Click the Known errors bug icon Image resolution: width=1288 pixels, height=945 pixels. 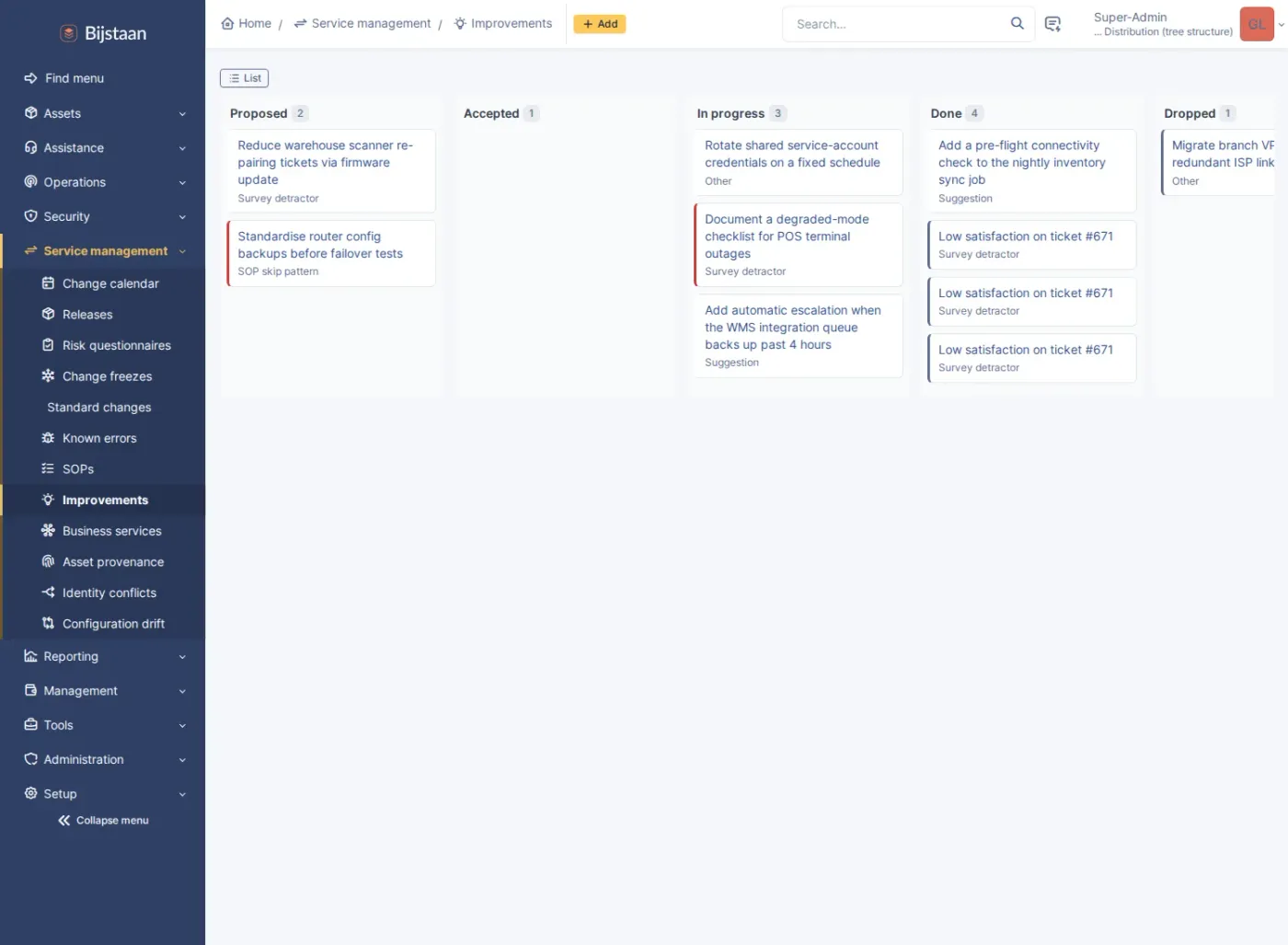[49, 438]
